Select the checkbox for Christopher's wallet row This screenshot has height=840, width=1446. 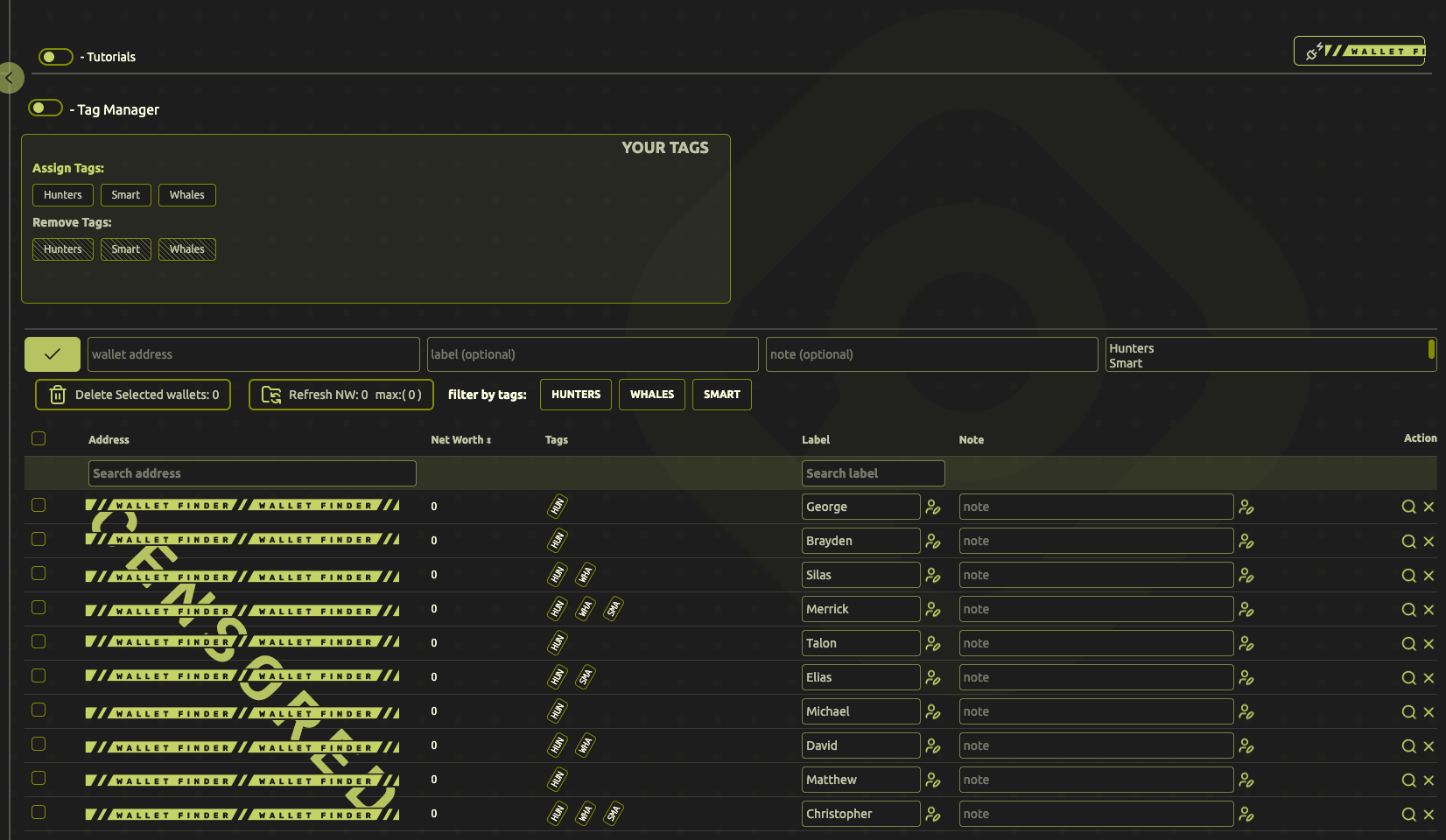click(39, 812)
